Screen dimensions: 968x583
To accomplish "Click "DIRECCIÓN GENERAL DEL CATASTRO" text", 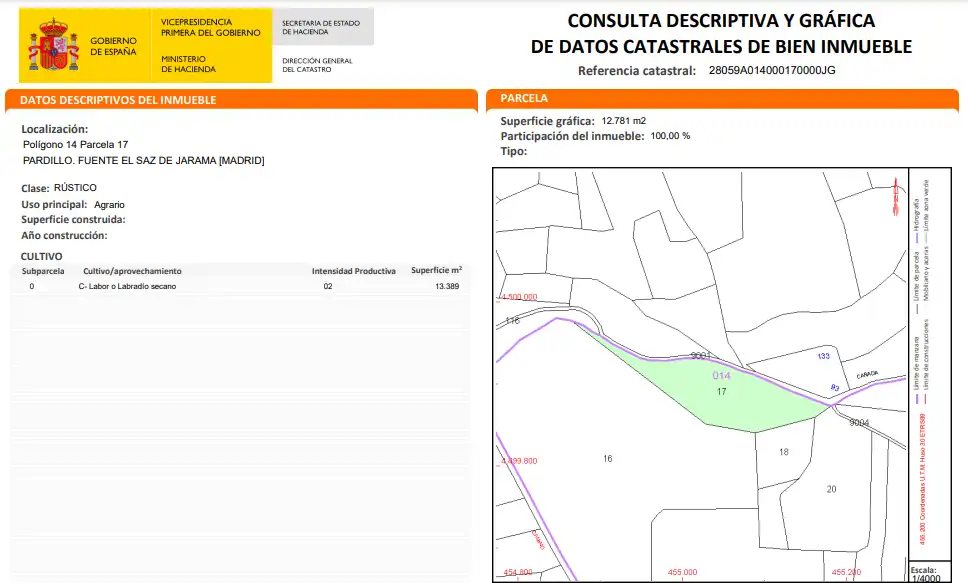I will click(317, 65).
